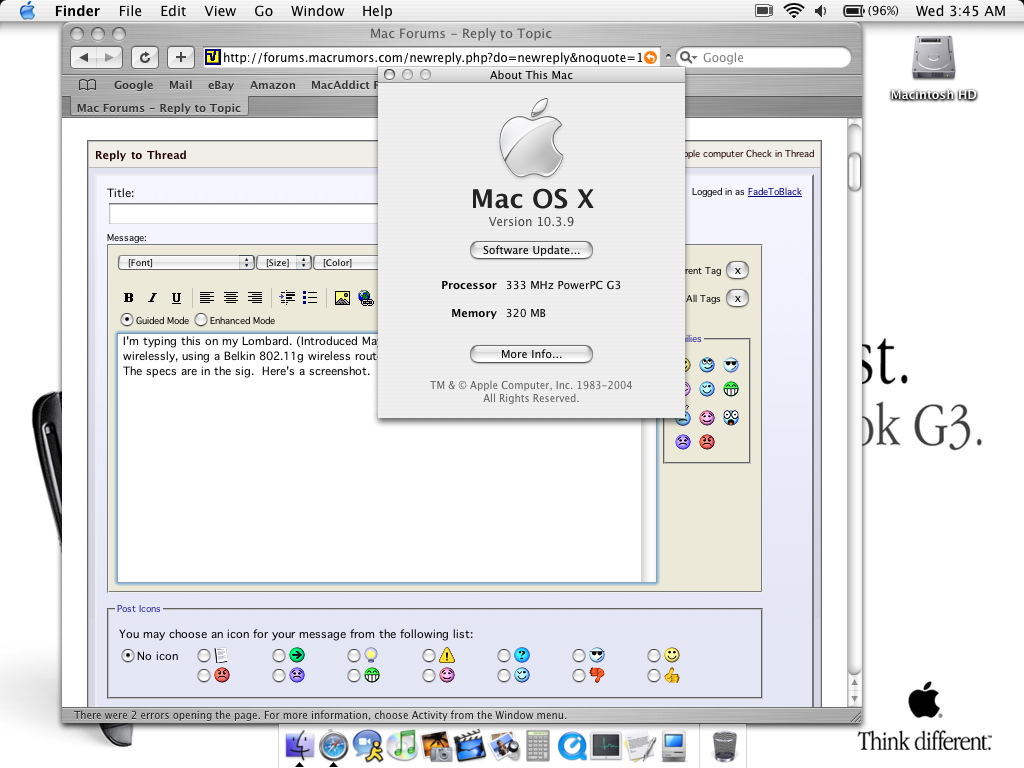Reload the page in Safari
Viewport: 1024px width, 768px height.
click(x=145, y=58)
